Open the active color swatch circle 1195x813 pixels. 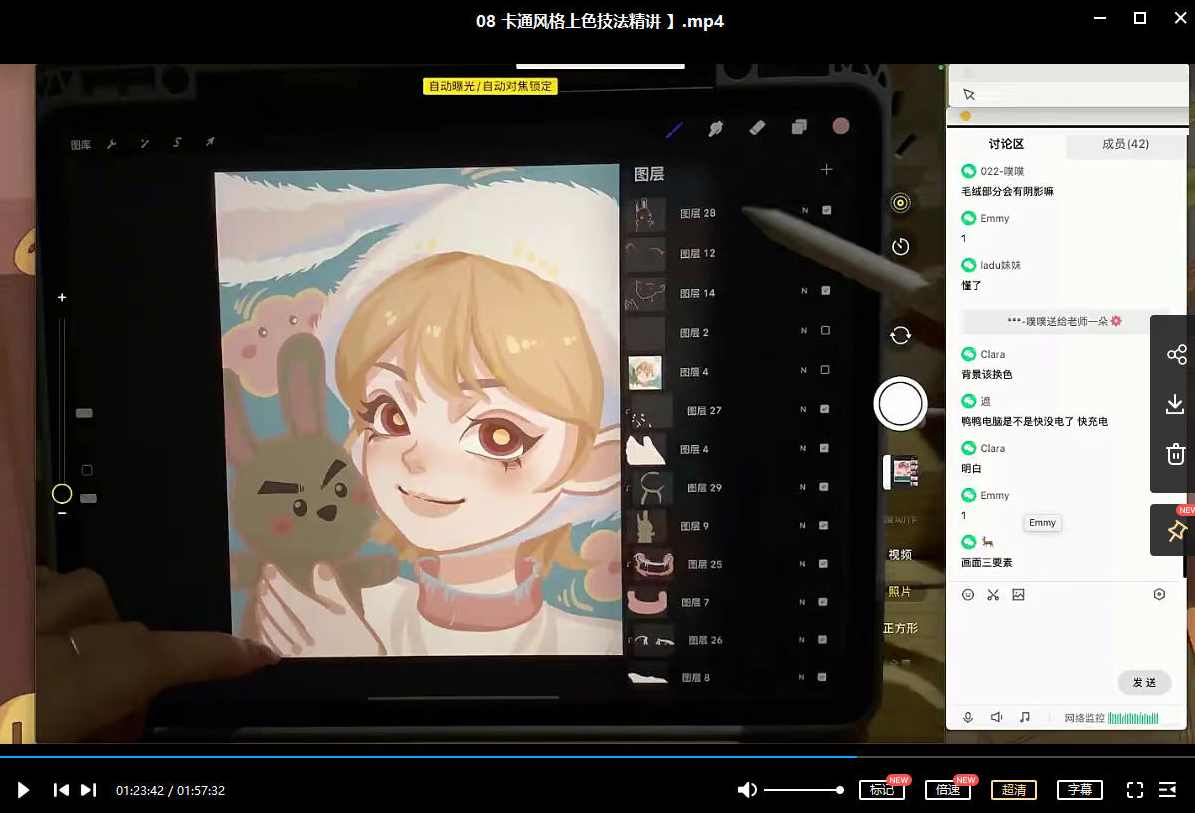coord(841,126)
